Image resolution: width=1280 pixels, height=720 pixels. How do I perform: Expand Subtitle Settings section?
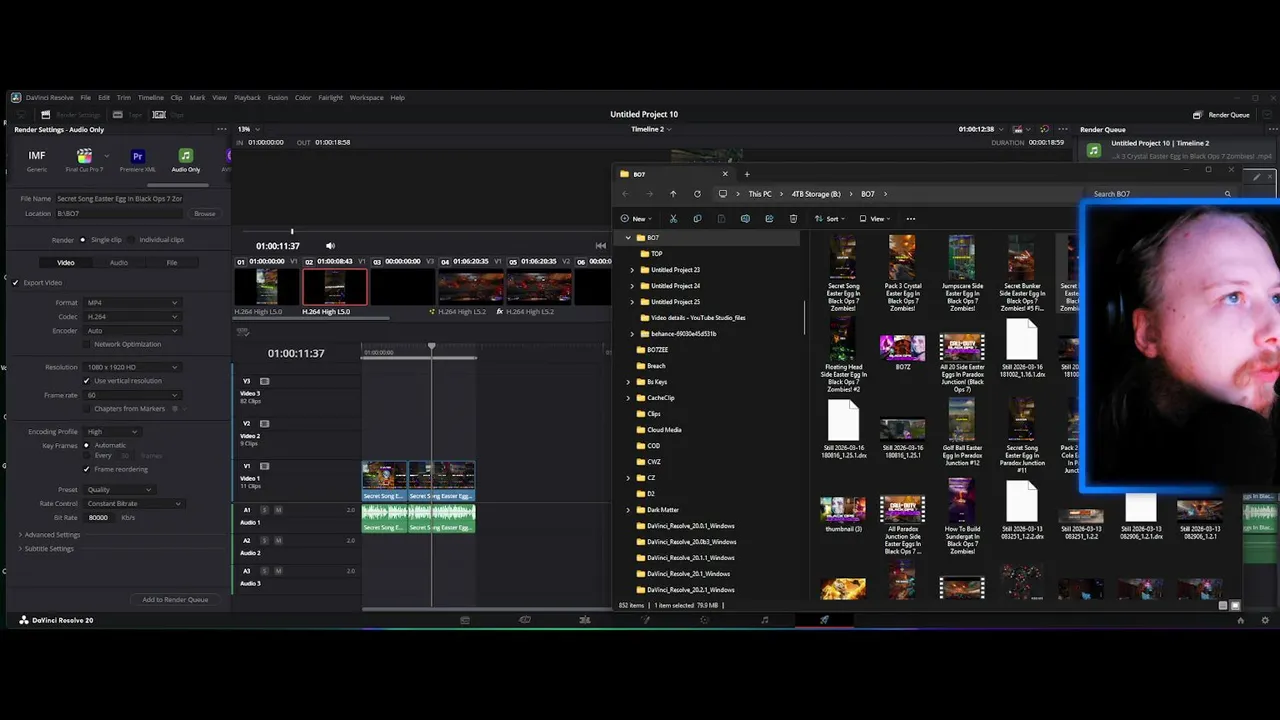pyautogui.click(x=46, y=549)
